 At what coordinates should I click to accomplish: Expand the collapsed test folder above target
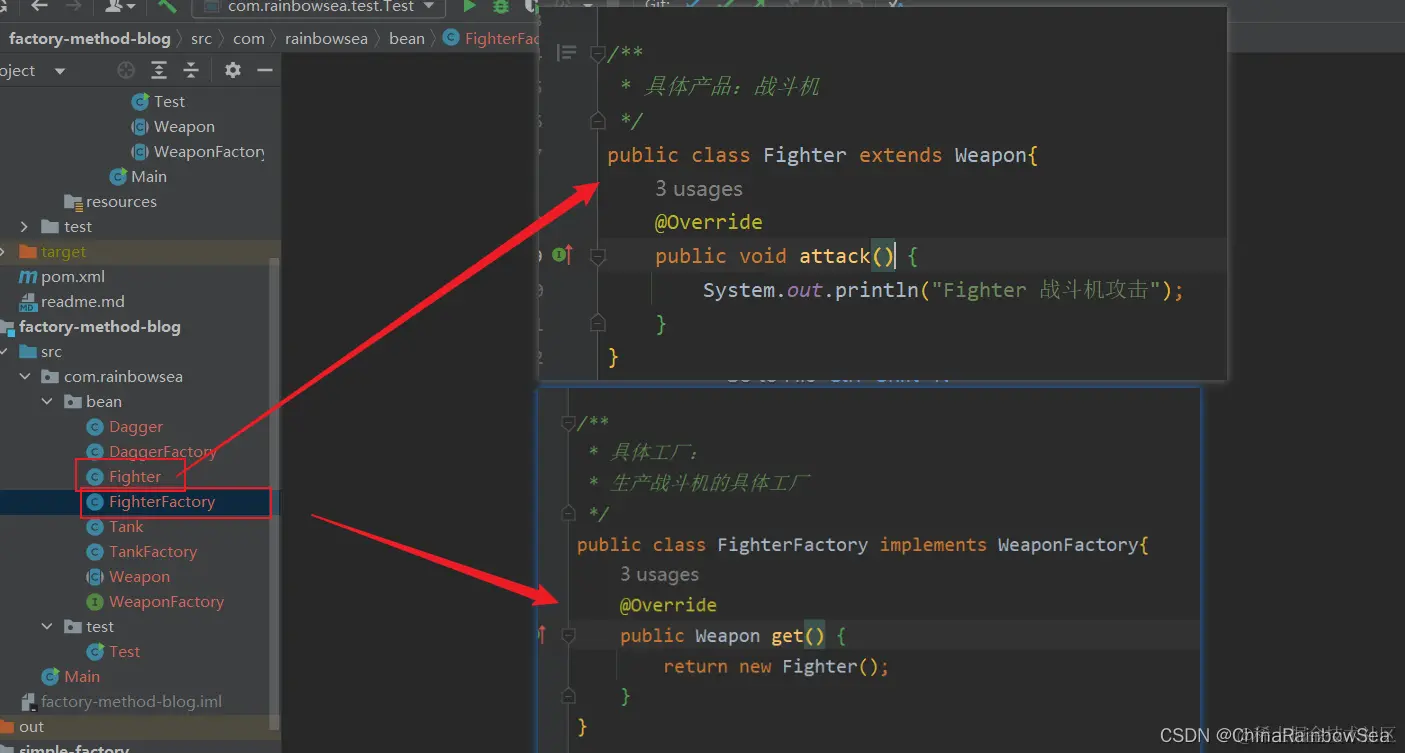[x=24, y=227]
